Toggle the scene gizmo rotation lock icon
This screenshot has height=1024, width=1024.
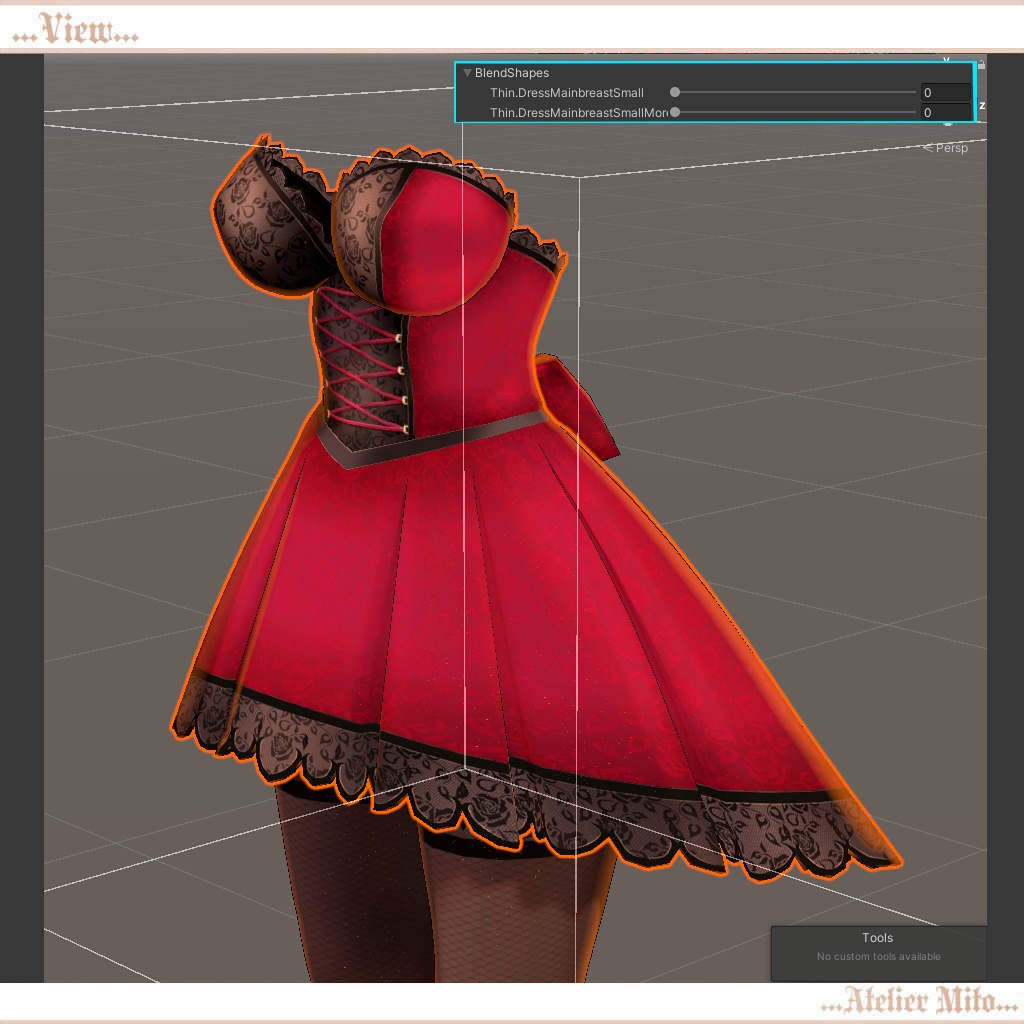point(982,64)
